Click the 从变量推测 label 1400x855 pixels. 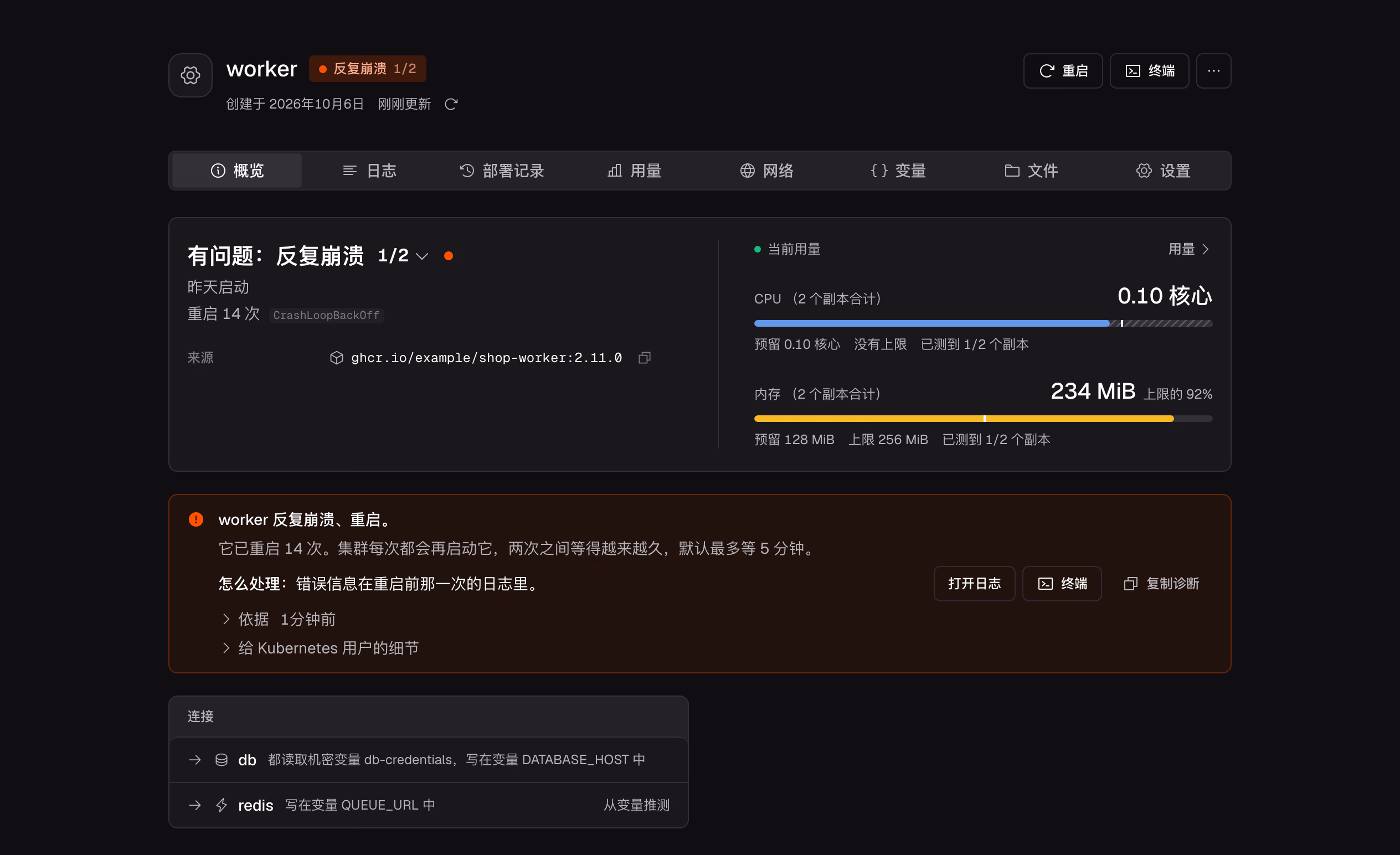tap(636, 806)
